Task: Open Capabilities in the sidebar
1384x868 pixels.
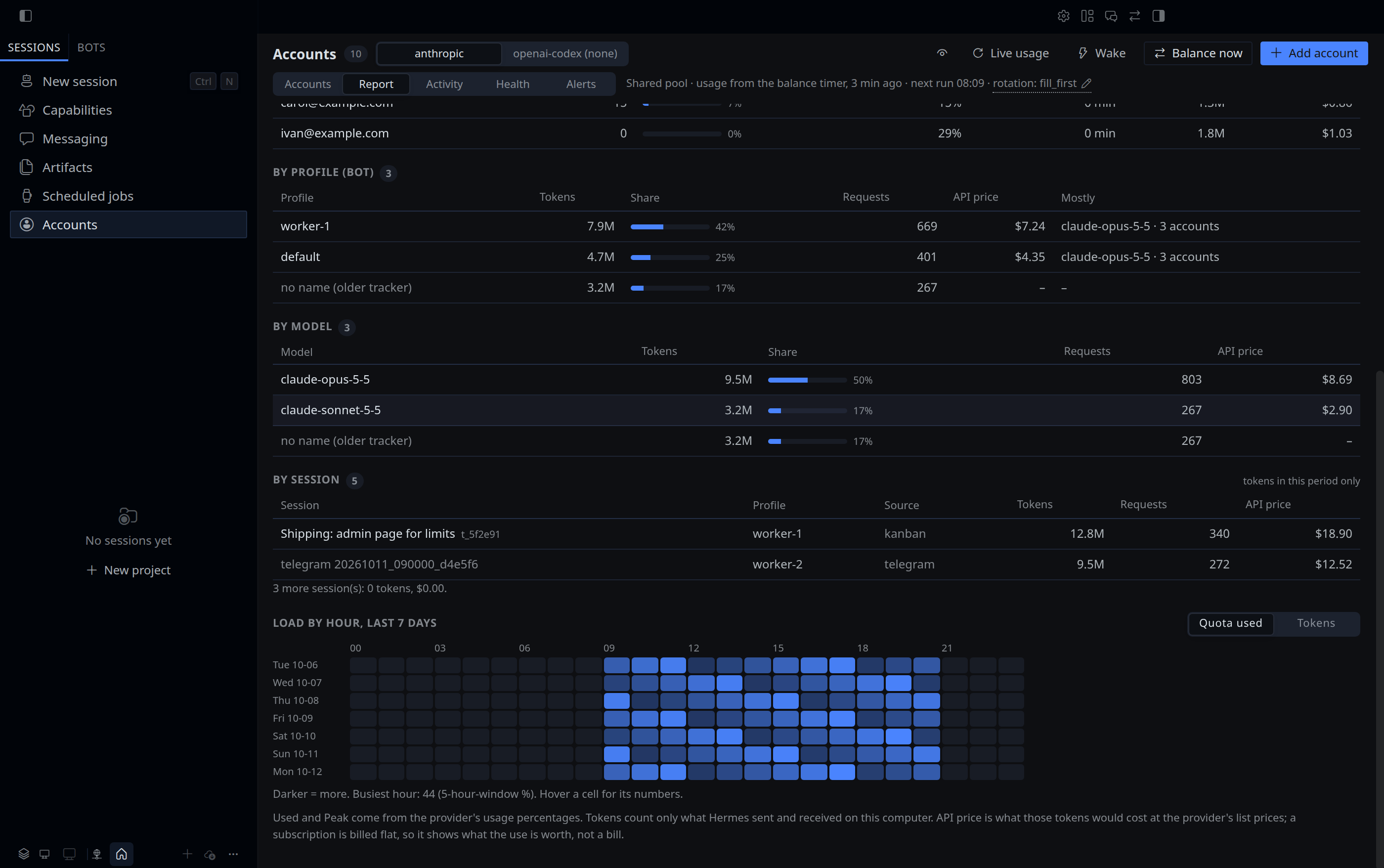Action: click(128, 110)
